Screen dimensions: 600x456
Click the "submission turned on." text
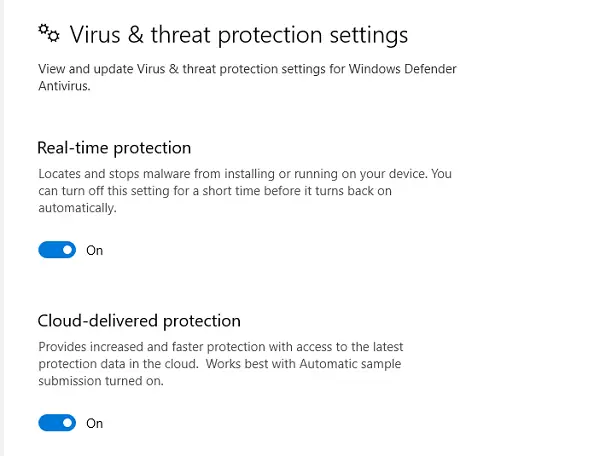coord(100,381)
